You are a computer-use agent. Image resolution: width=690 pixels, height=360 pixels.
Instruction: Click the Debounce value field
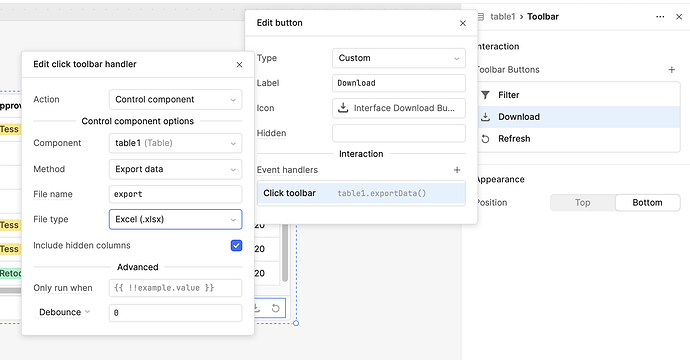tap(176, 313)
